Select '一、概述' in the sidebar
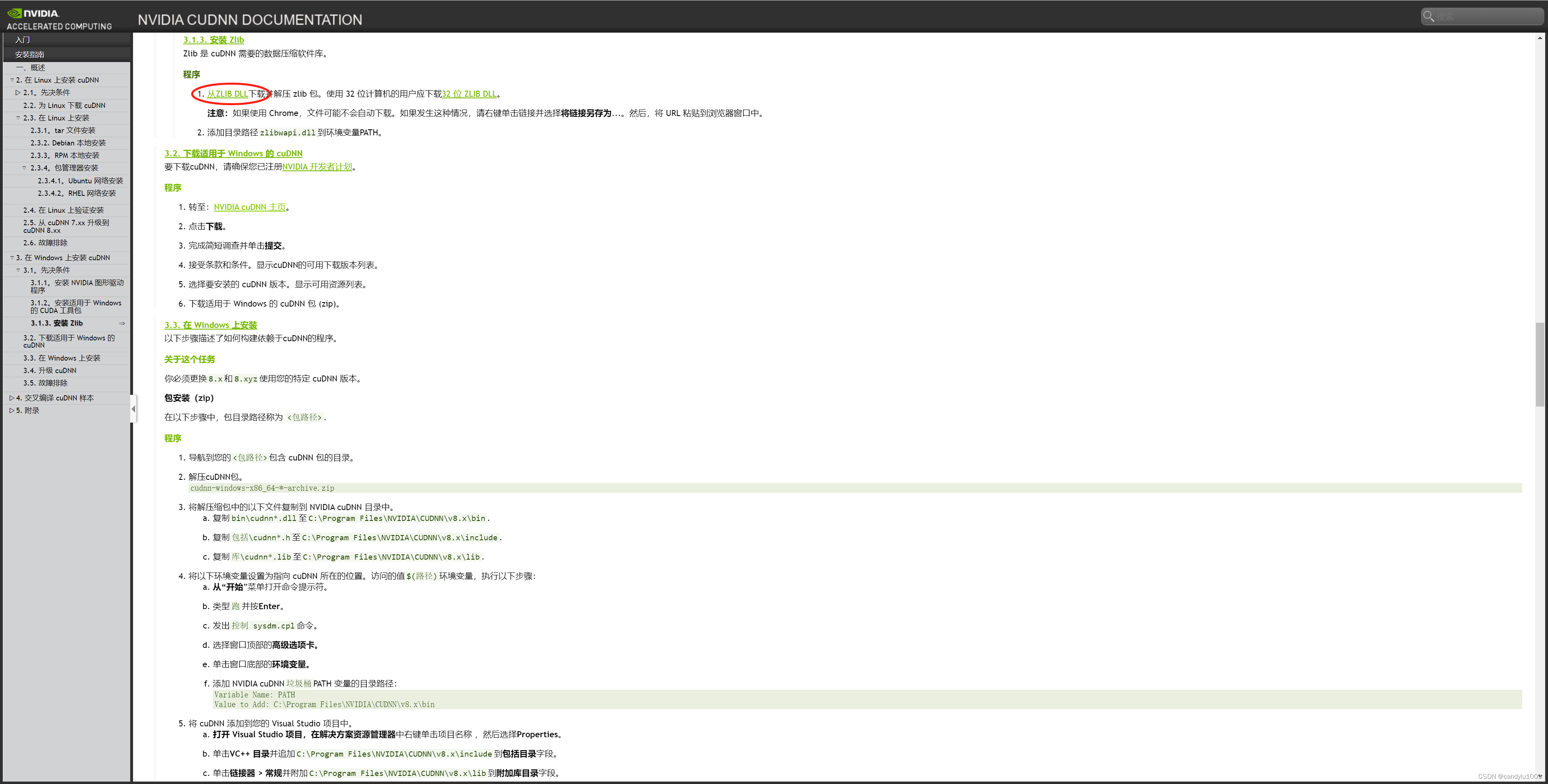 [x=31, y=67]
